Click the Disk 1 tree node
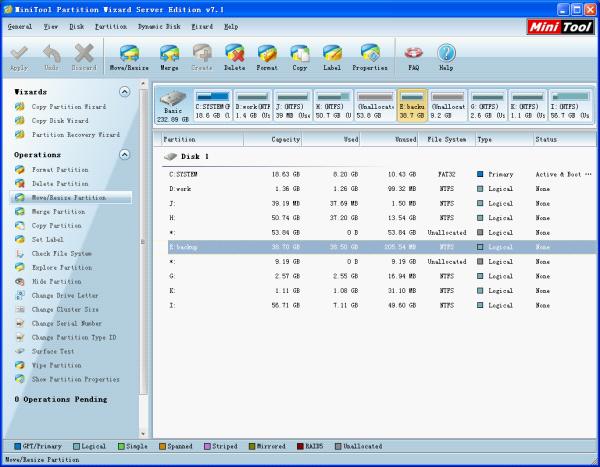The height and width of the screenshot is (467, 600). (186, 156)
